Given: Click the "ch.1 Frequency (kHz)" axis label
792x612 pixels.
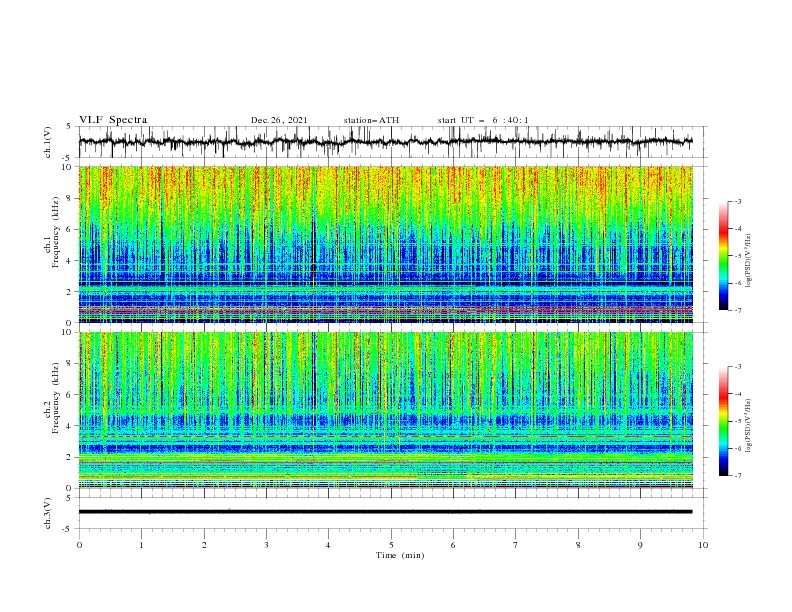Looking at the screenshot, I should click(52, 233).
